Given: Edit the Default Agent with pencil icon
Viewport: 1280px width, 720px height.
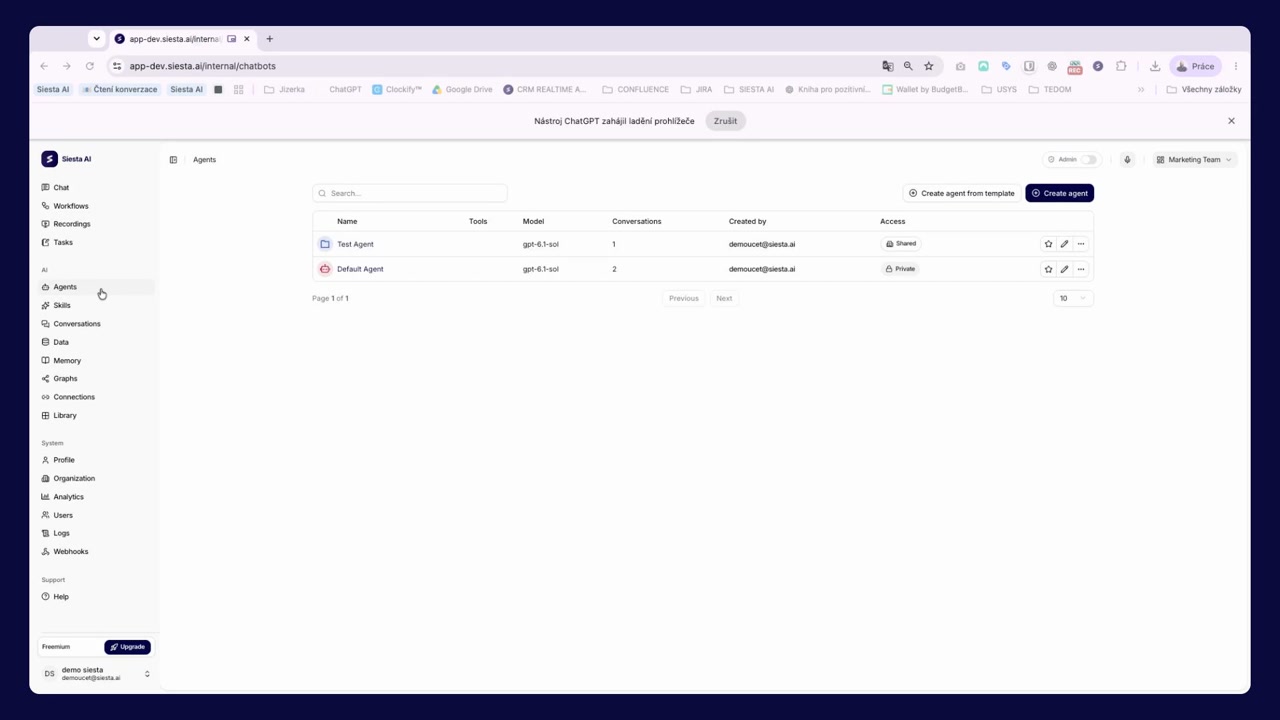Looking at the screenshot, I should point(1064,269).
